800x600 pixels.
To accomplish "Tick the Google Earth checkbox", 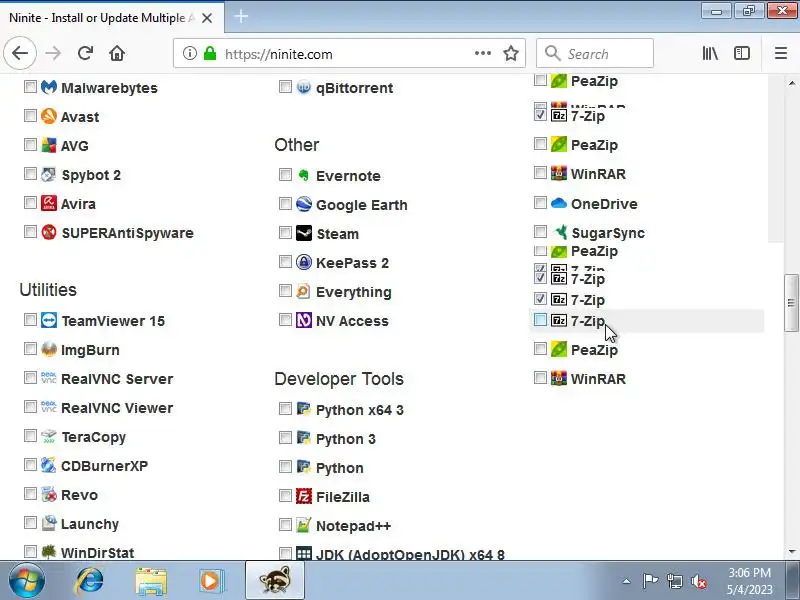I will coord(285,204).
